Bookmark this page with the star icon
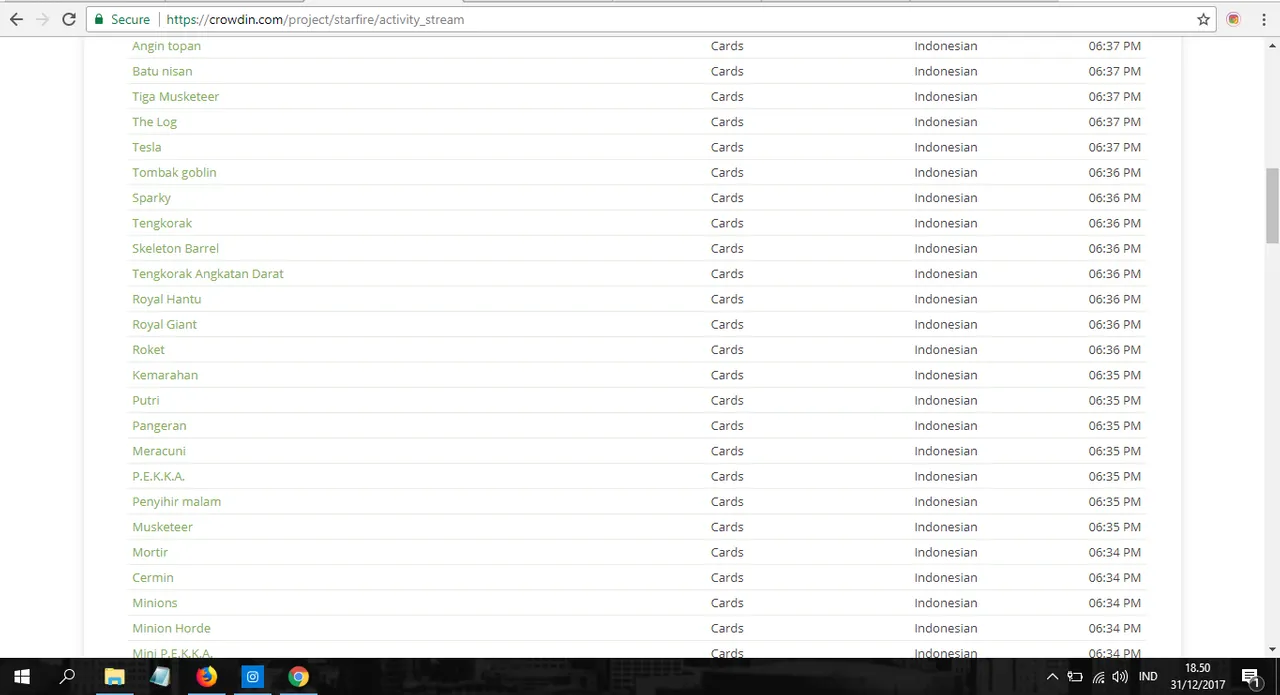The image size is (1280, 695). [1204, 19]
